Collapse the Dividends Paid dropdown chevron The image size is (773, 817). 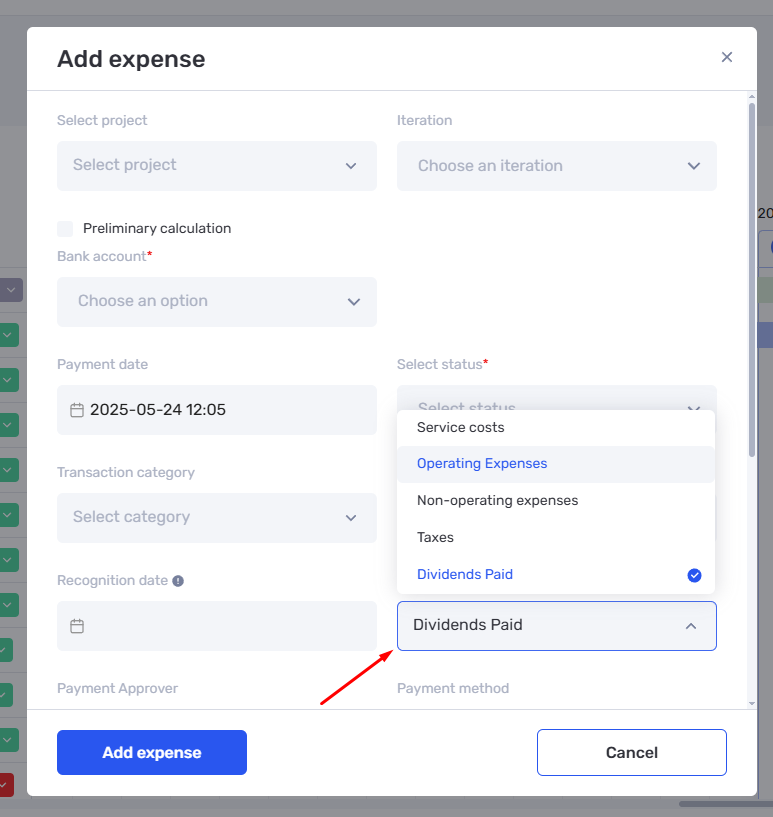click(x=691, y=626)
